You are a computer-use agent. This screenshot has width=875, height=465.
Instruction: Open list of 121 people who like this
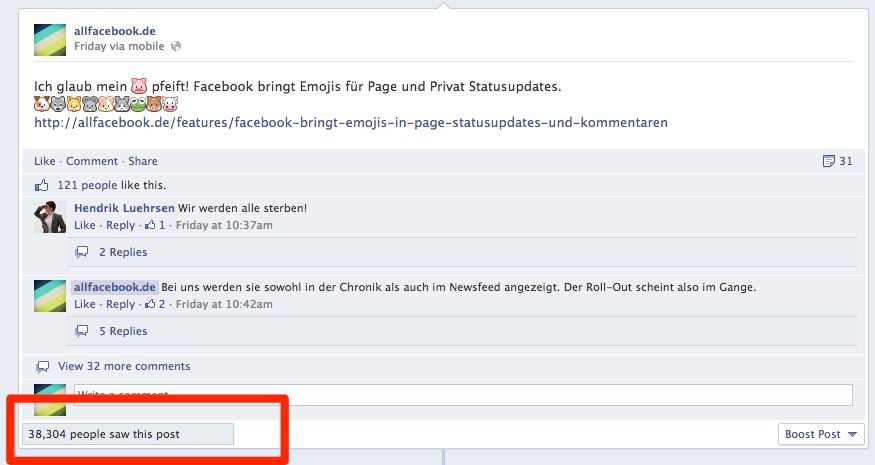click(87, 185)
